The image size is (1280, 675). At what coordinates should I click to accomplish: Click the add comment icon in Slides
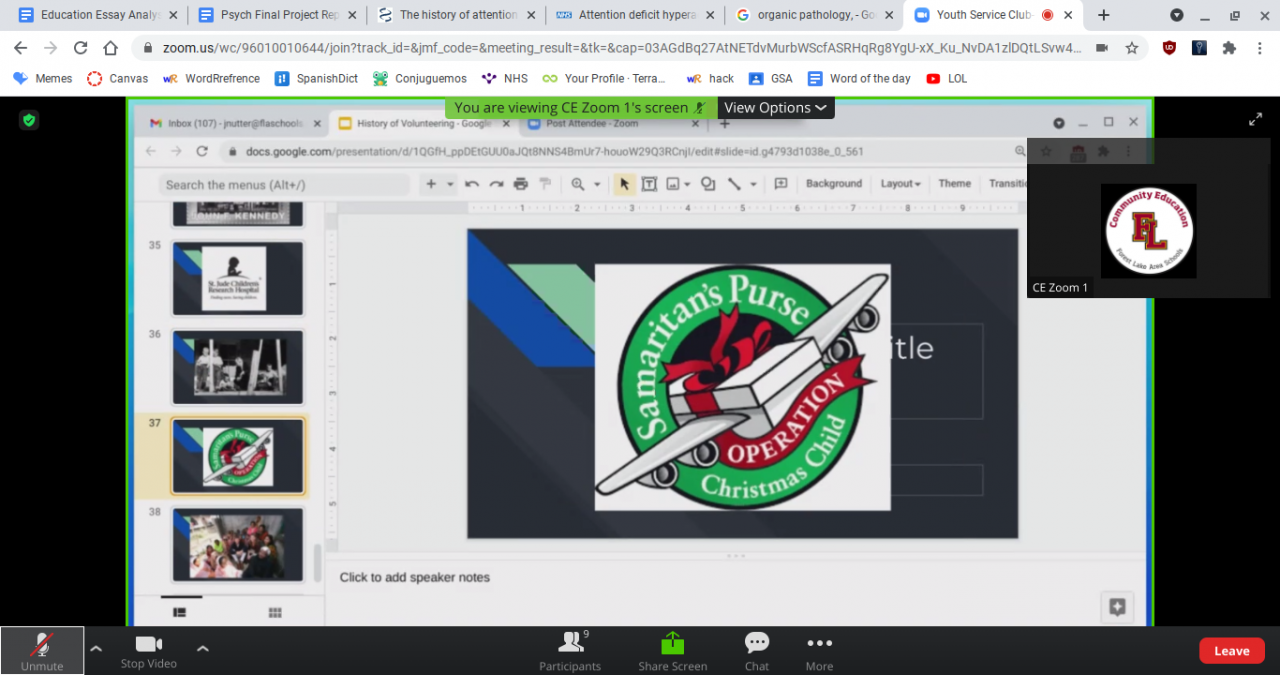coord(781,184)
